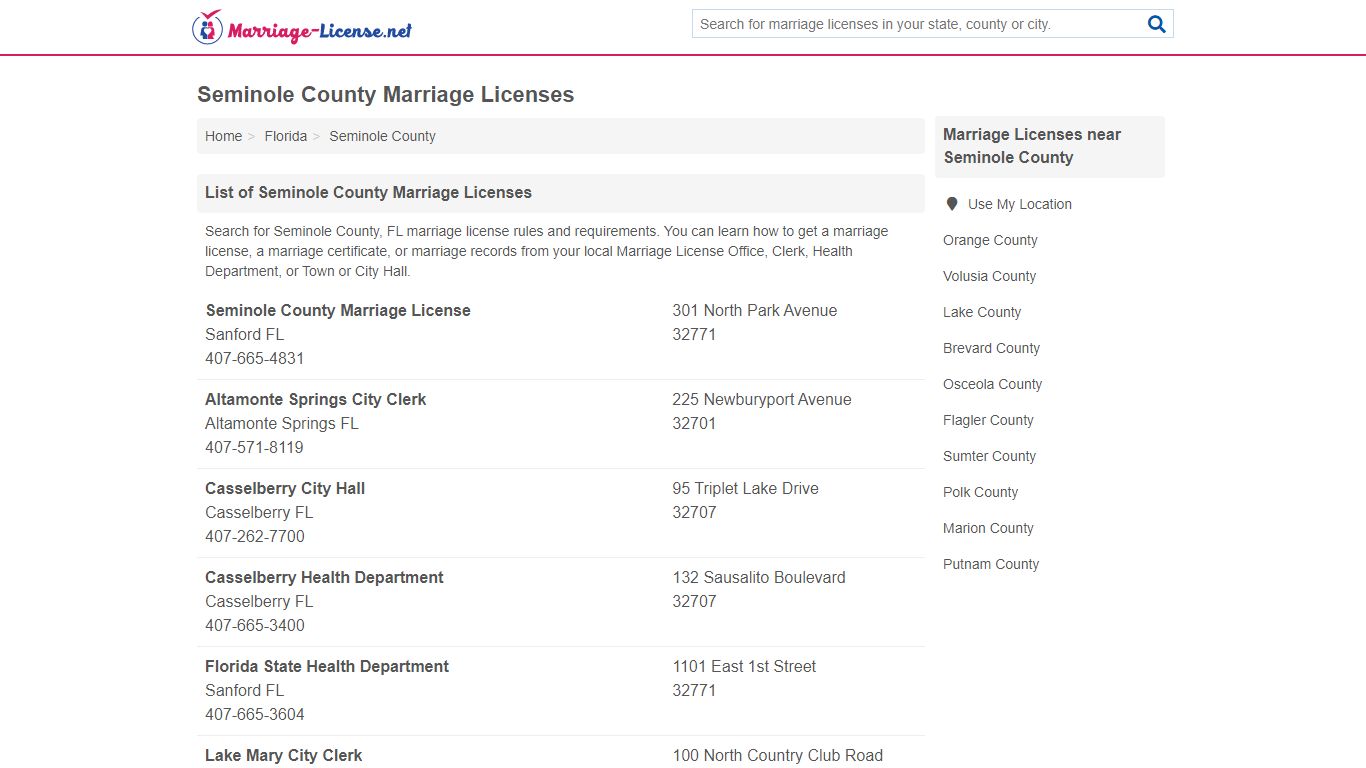Click address 132 Sausalito Boulevard

759,577
